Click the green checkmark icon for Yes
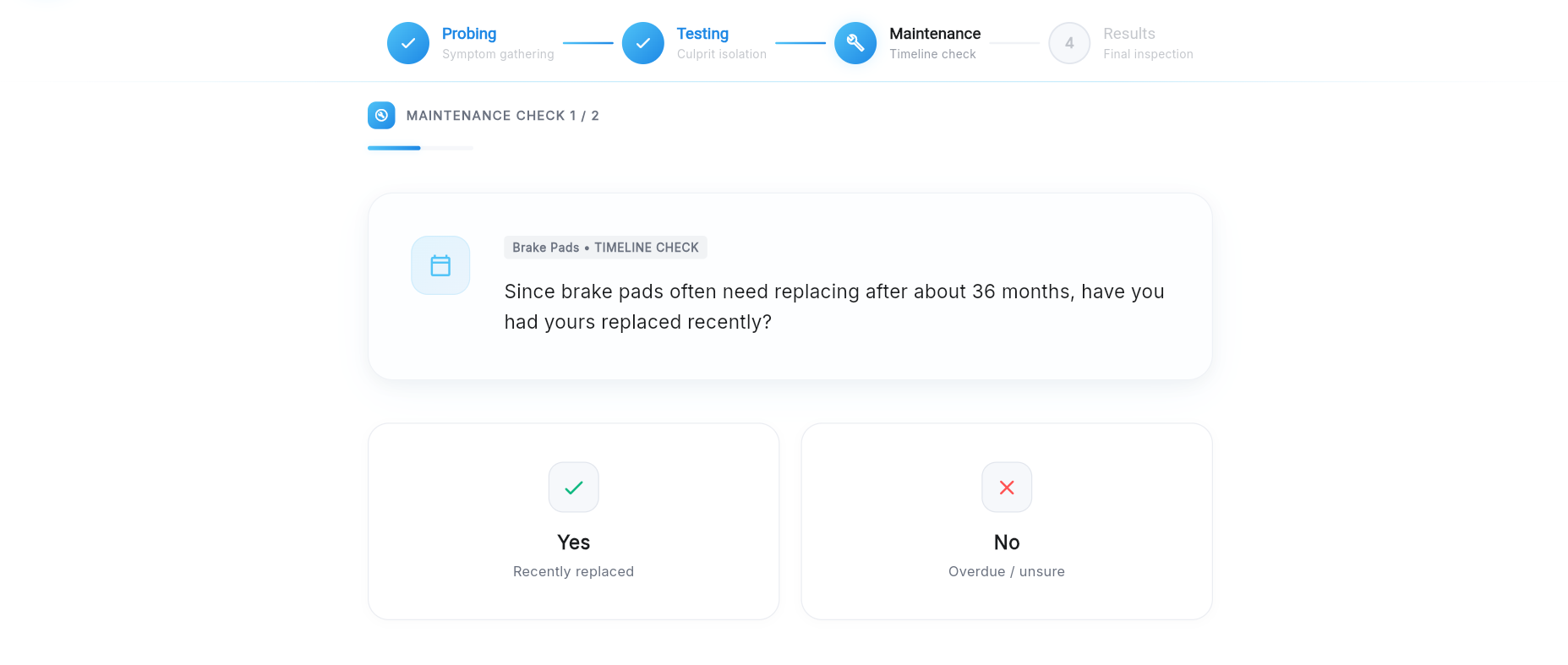The height and width of the screenshot is (665, 1568). click(574, 488)
